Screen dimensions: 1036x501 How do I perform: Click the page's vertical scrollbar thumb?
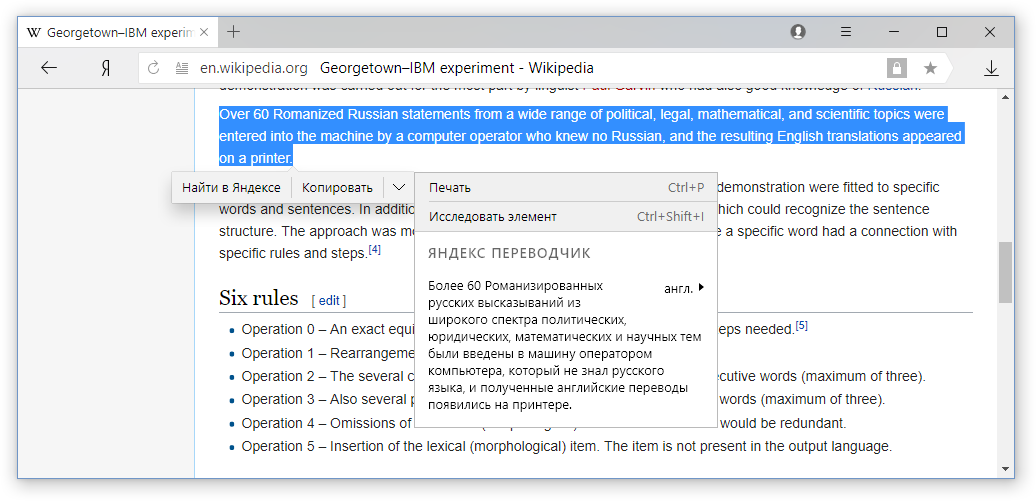[x=1005, y=272]
